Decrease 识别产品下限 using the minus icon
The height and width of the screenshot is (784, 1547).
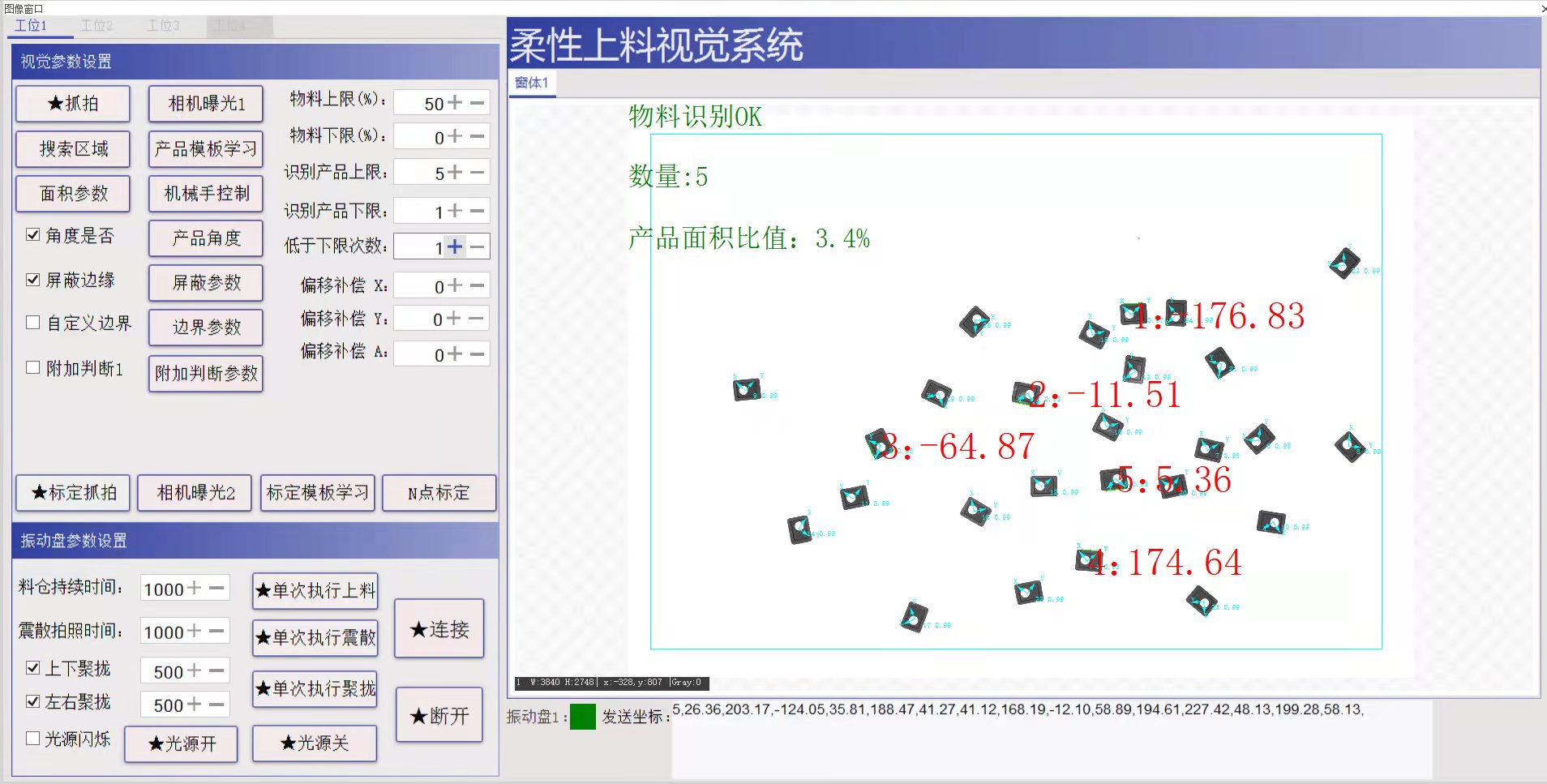pos(478,211)
